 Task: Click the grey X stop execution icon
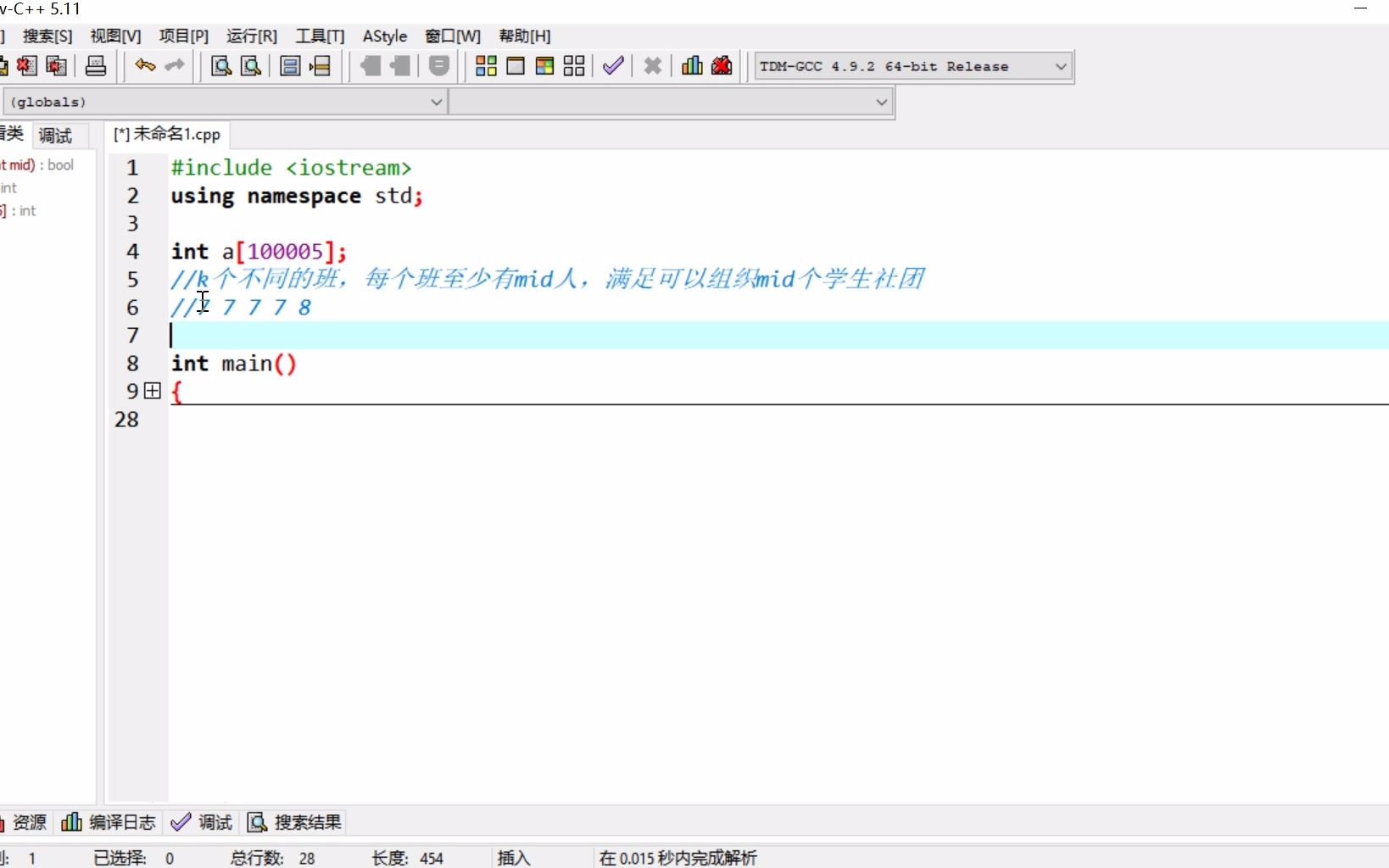[x=652, y=66]
